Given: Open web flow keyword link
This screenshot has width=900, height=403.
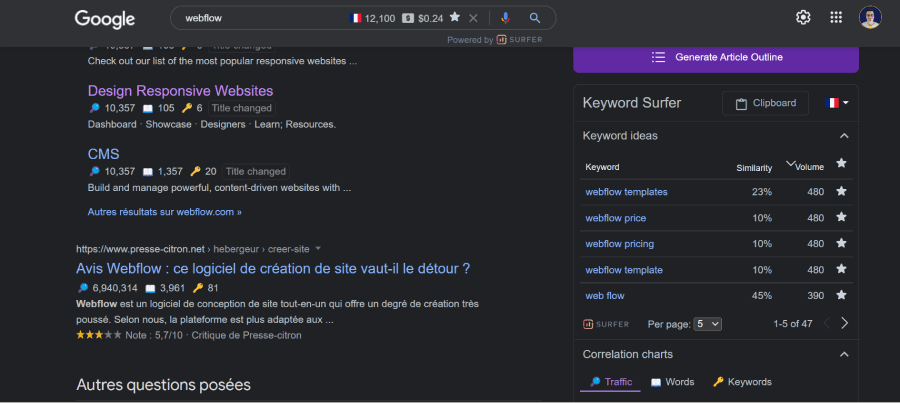Looking at the screenshot, I should click(604, 296).
